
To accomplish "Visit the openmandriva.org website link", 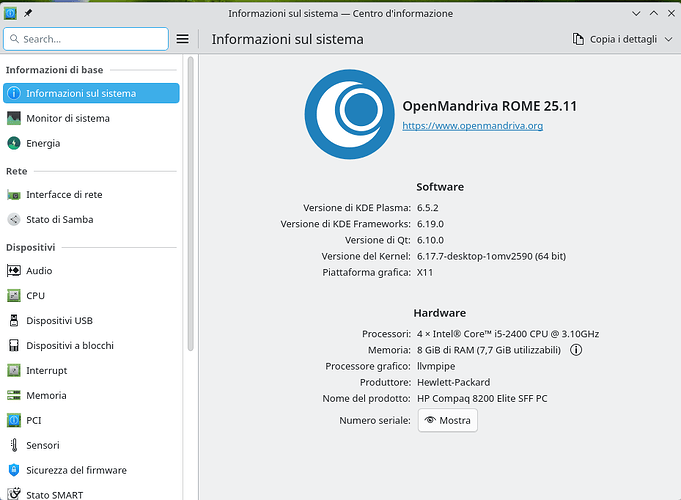I will (x=472, y=126).
